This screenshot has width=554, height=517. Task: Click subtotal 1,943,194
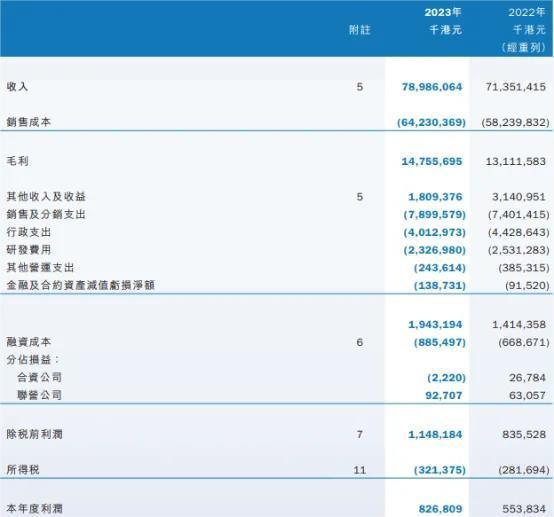[x=435, y=324]
